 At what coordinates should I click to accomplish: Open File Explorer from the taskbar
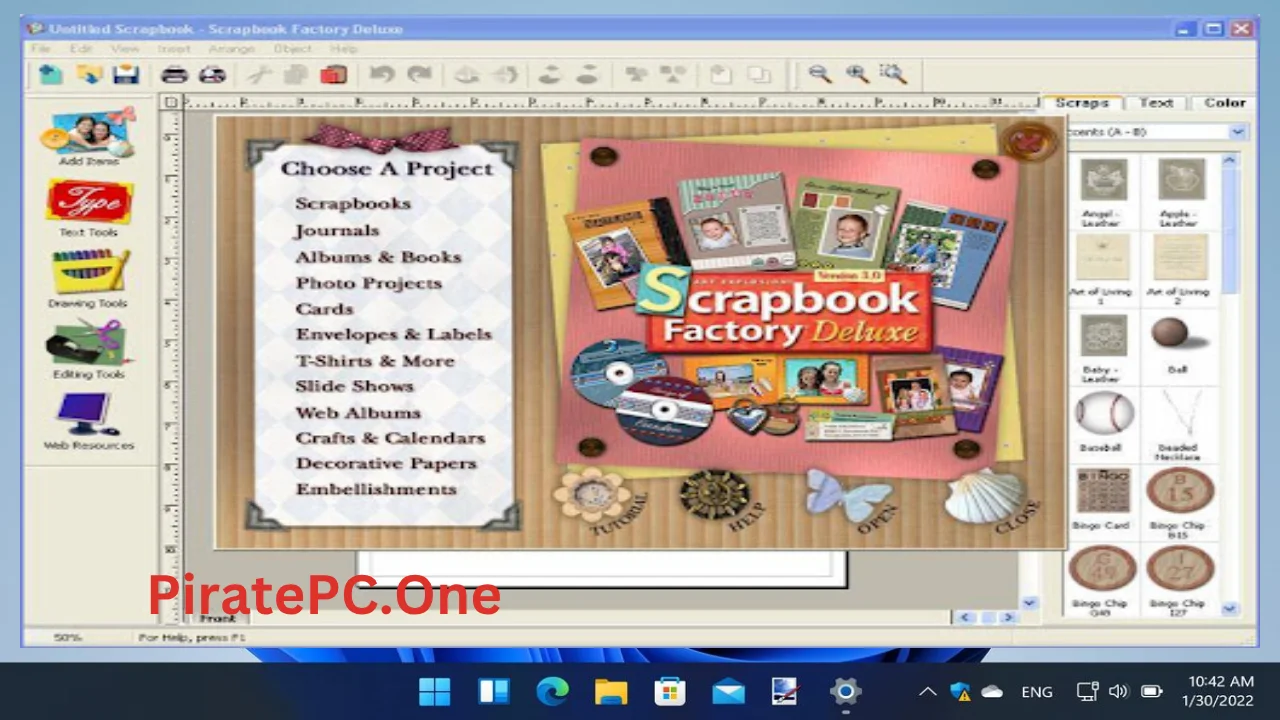coord(611,691)
